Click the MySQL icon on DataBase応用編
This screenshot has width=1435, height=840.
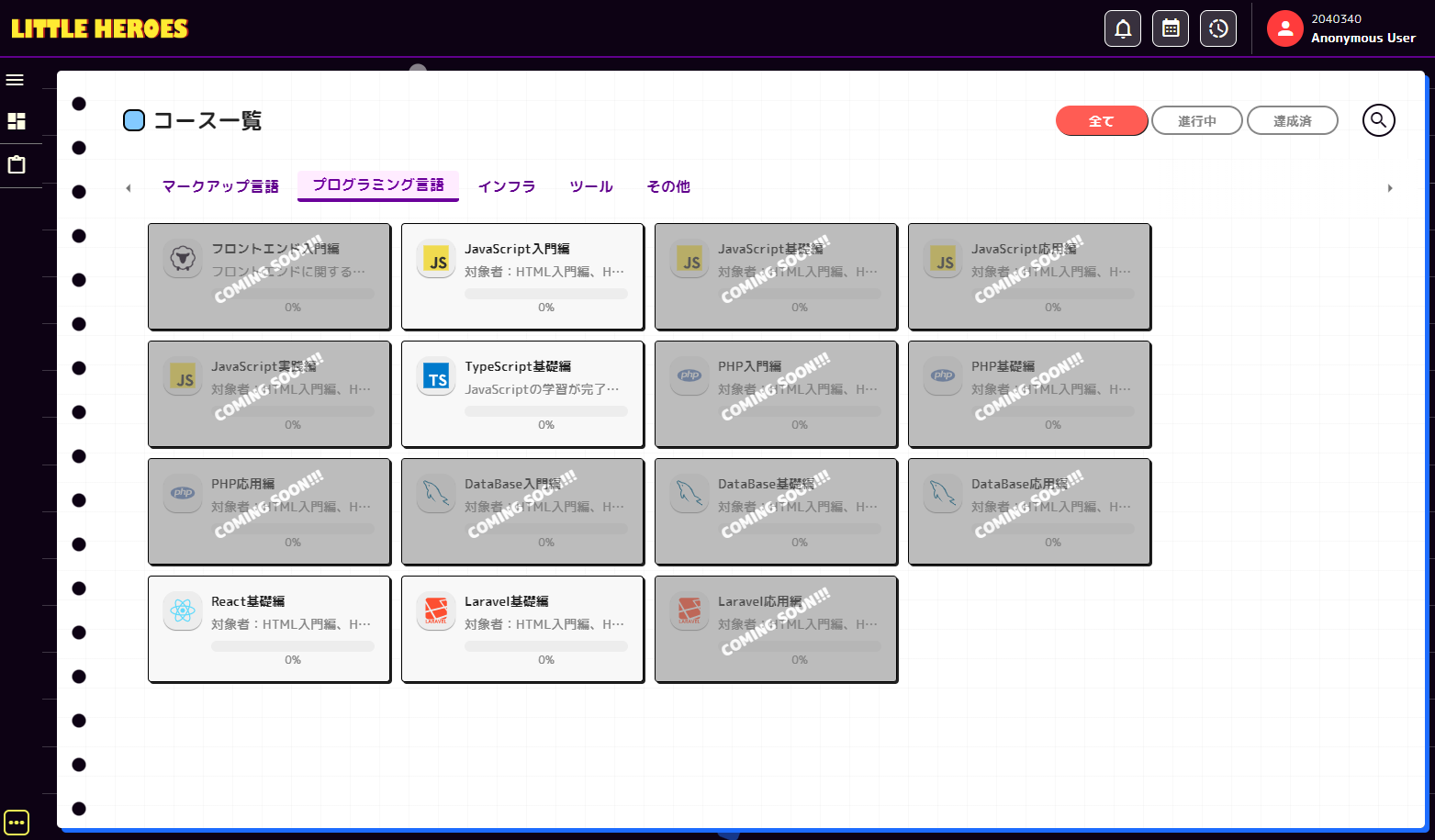click(943, 495)
